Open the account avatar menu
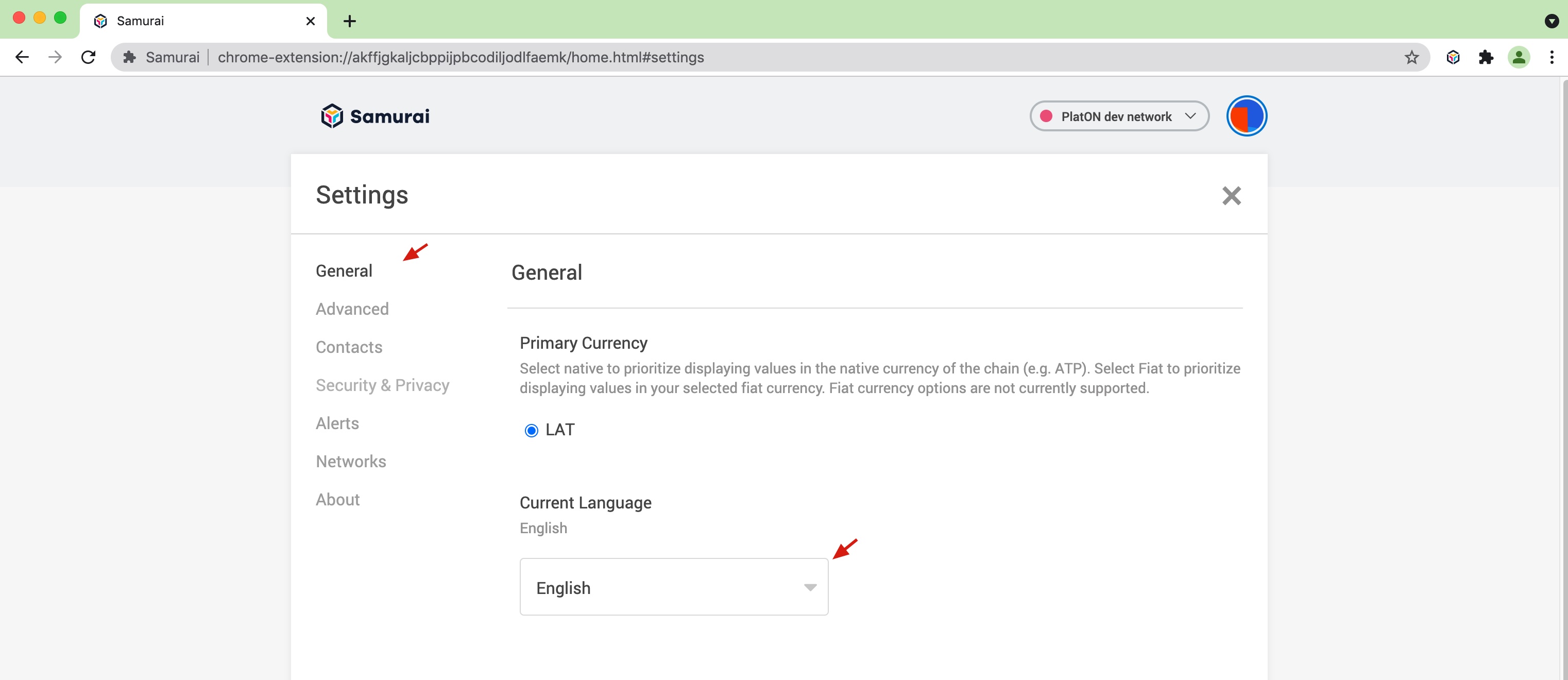Screen dimensions: 1568x680 click(x=1246, y=116)
